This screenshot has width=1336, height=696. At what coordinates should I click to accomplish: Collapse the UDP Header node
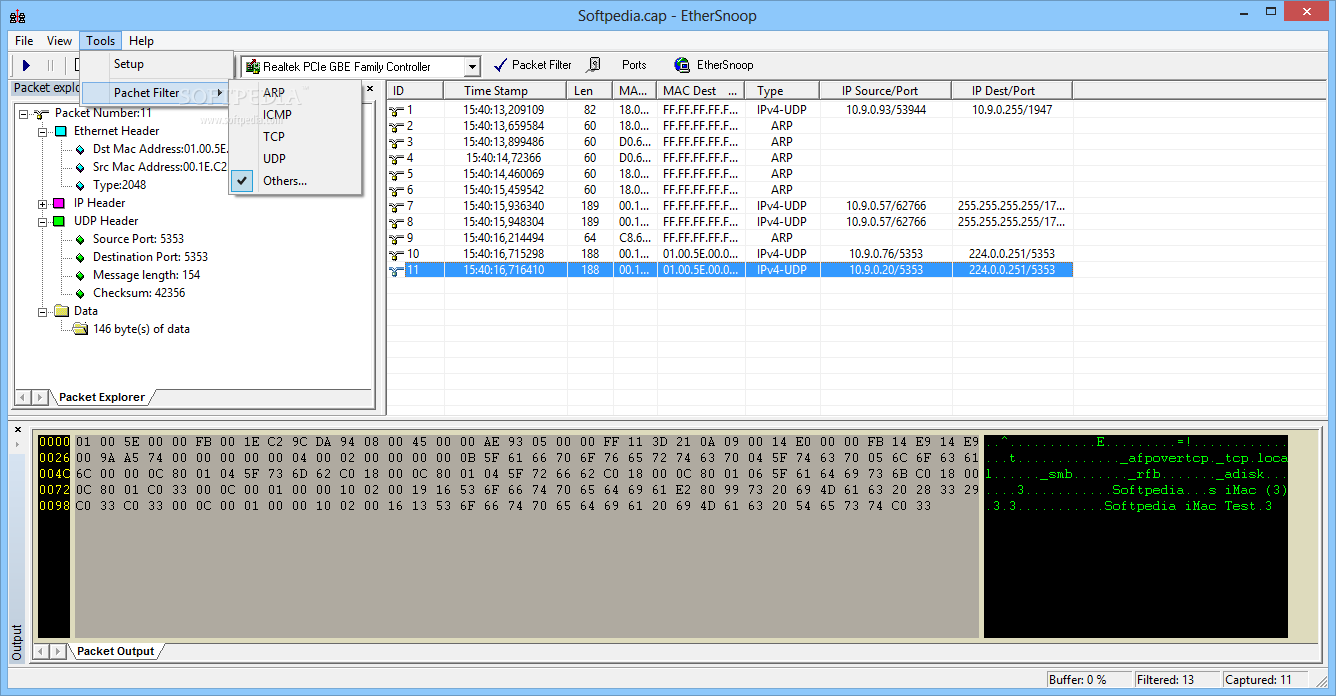coord(43,221)
